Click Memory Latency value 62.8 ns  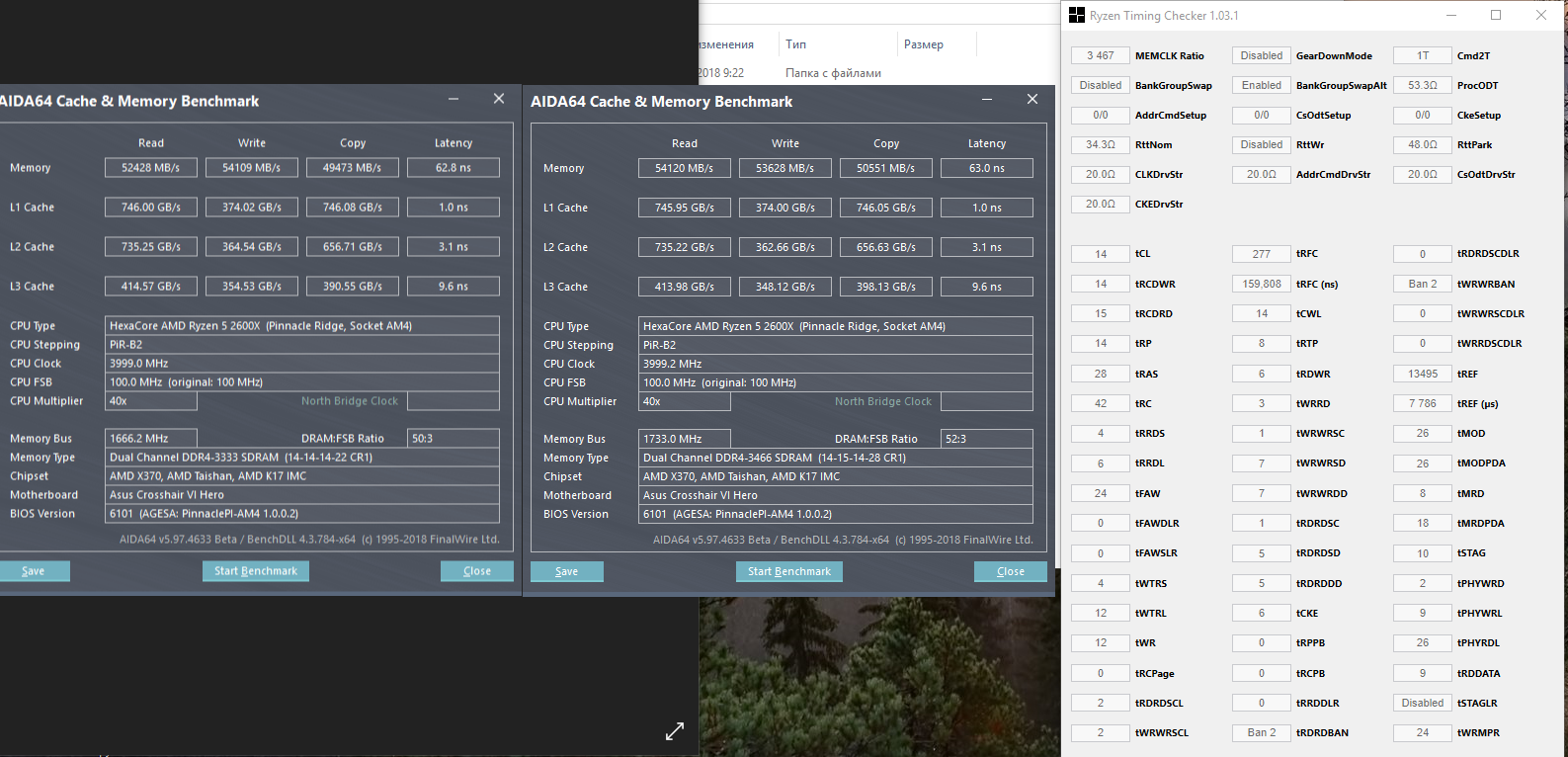454,168
